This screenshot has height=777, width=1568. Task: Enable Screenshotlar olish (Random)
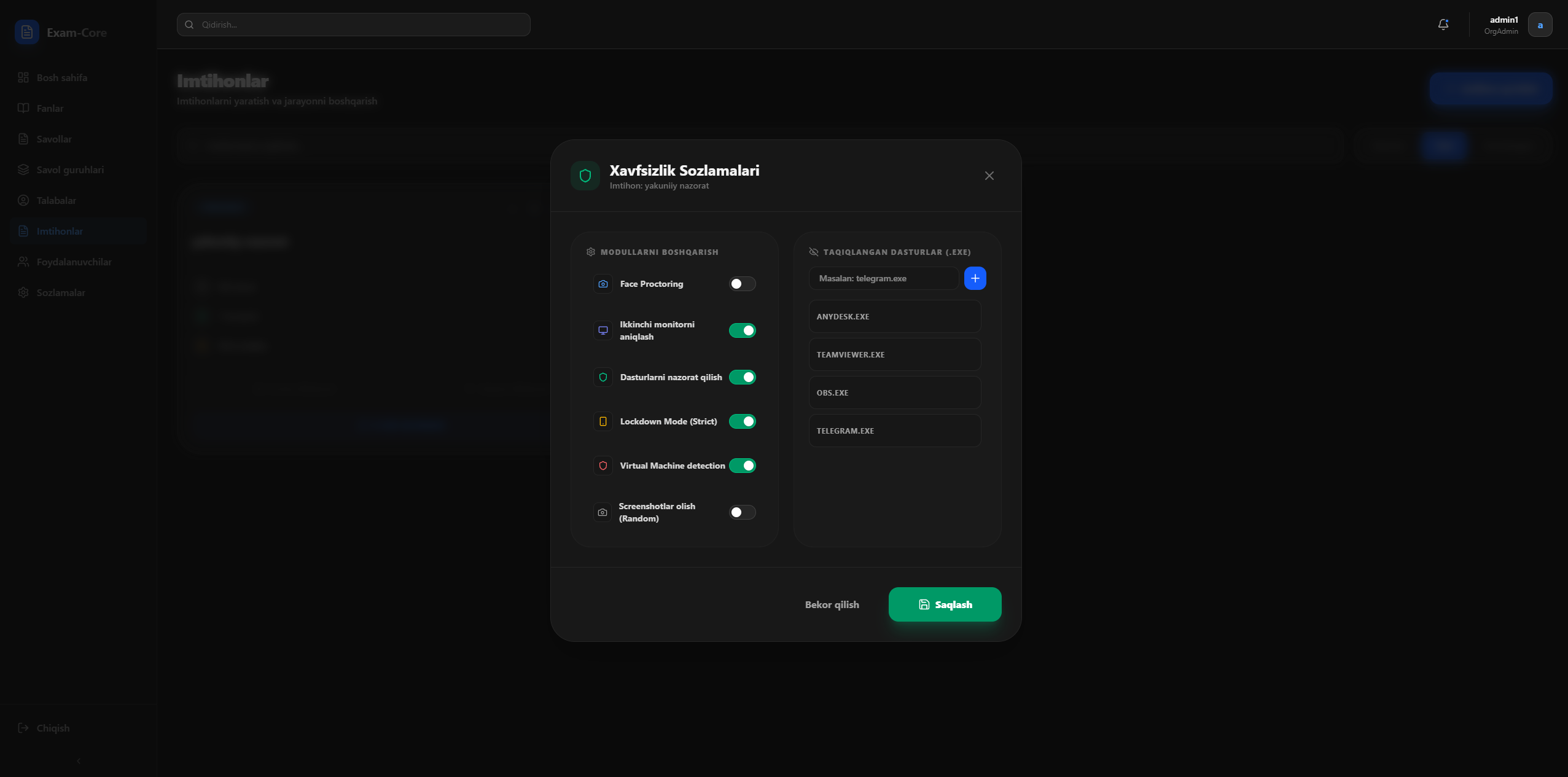pyautogui.click(x=743, y=512)
